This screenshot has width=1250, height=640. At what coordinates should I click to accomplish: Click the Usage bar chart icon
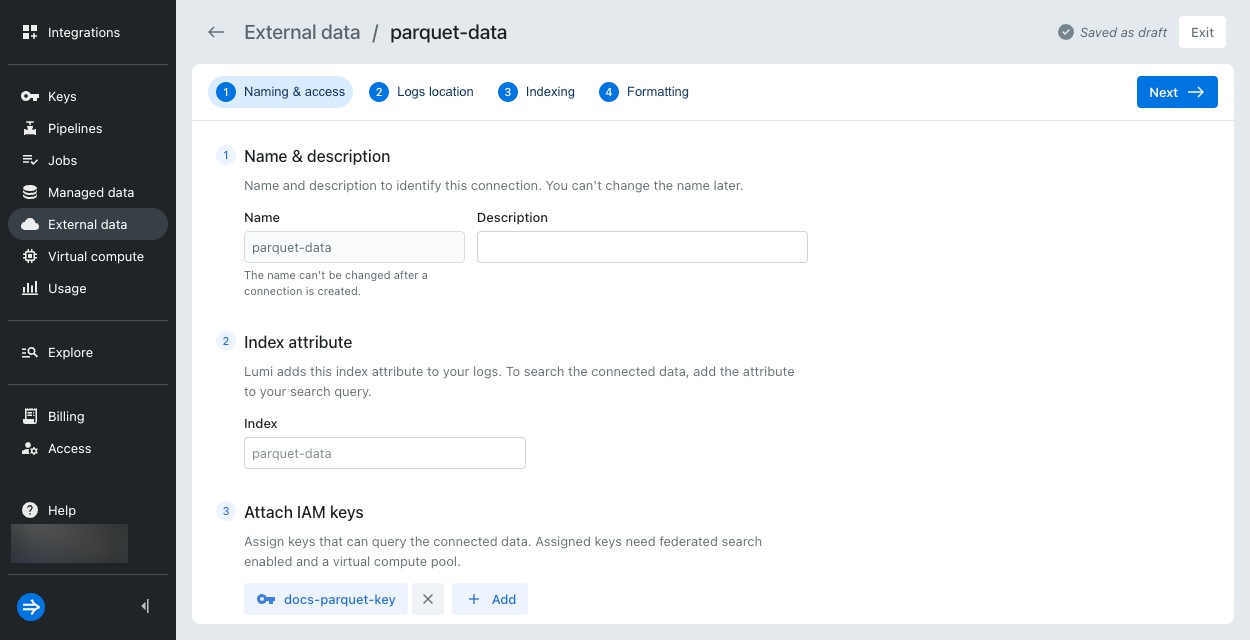coord(30,288)
